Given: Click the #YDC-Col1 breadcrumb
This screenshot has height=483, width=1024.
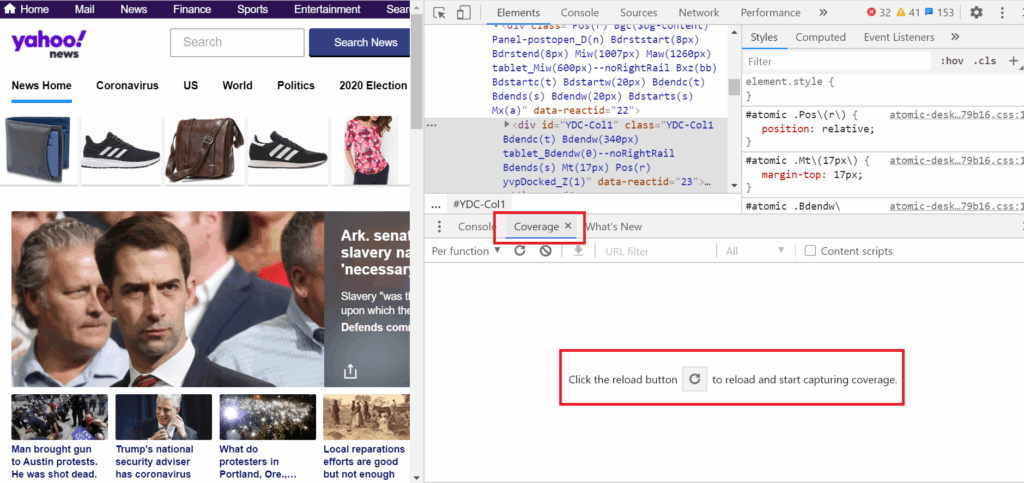Looking at the screenshot, I should 479,204.
